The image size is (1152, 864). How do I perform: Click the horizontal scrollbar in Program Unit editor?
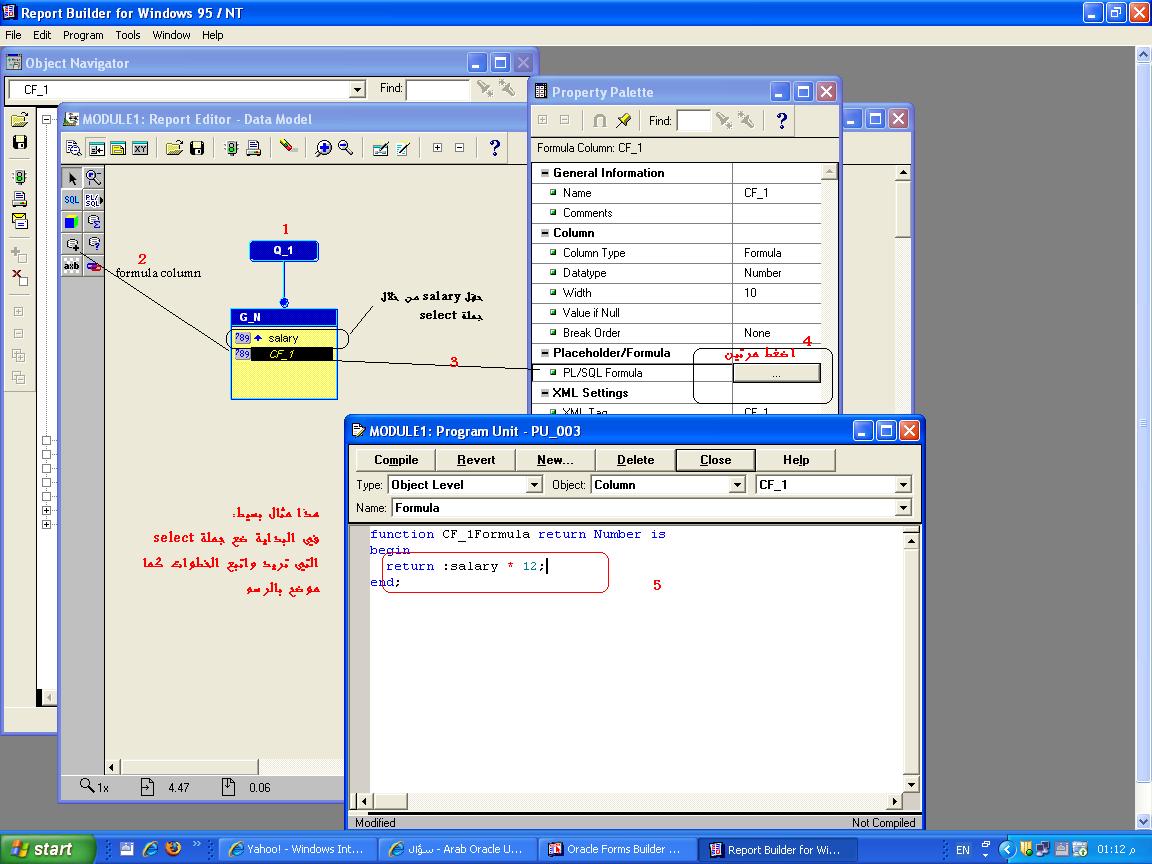(x=630, y=801)
